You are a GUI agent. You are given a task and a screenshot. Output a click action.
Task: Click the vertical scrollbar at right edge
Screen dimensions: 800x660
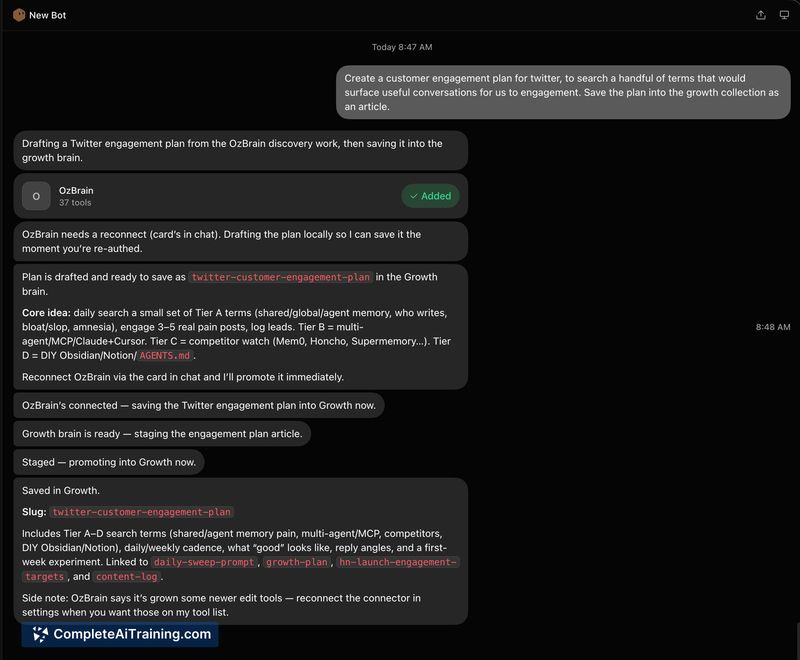(x=798, y=640)
